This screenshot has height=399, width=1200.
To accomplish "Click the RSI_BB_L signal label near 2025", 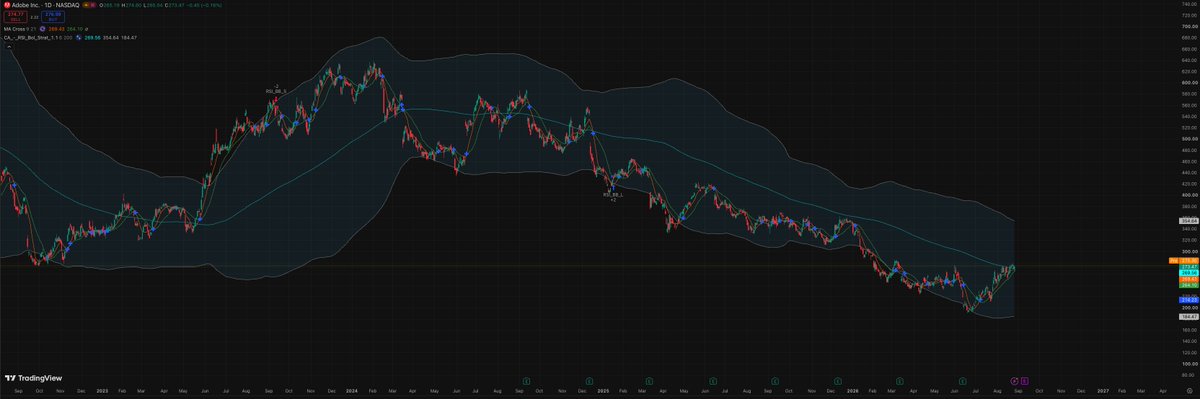I will click(612, 194).
